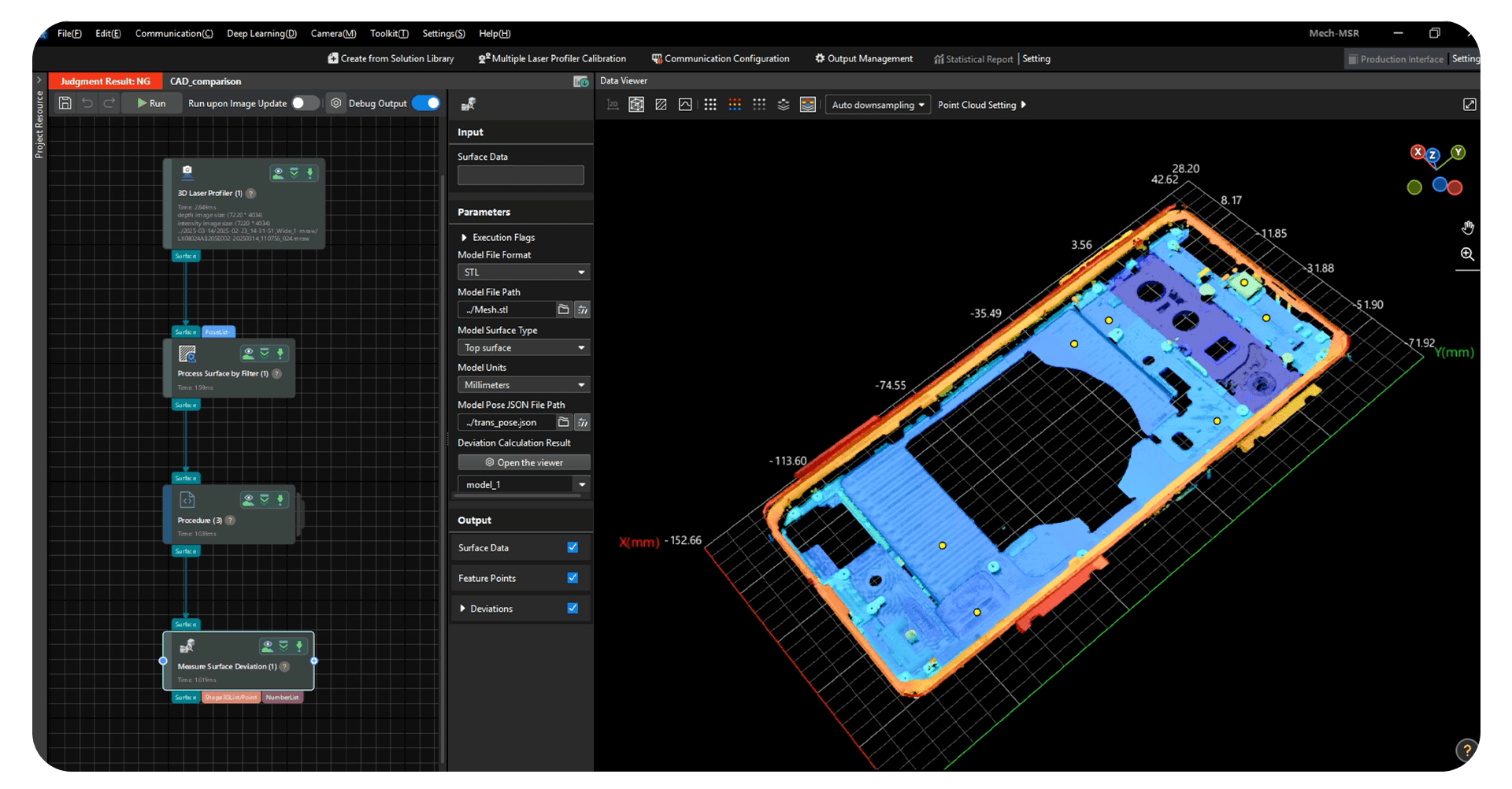Switch to the CAD_comparison tab
The height and width of the screenshot is (789, 1512).
[205, 81]
